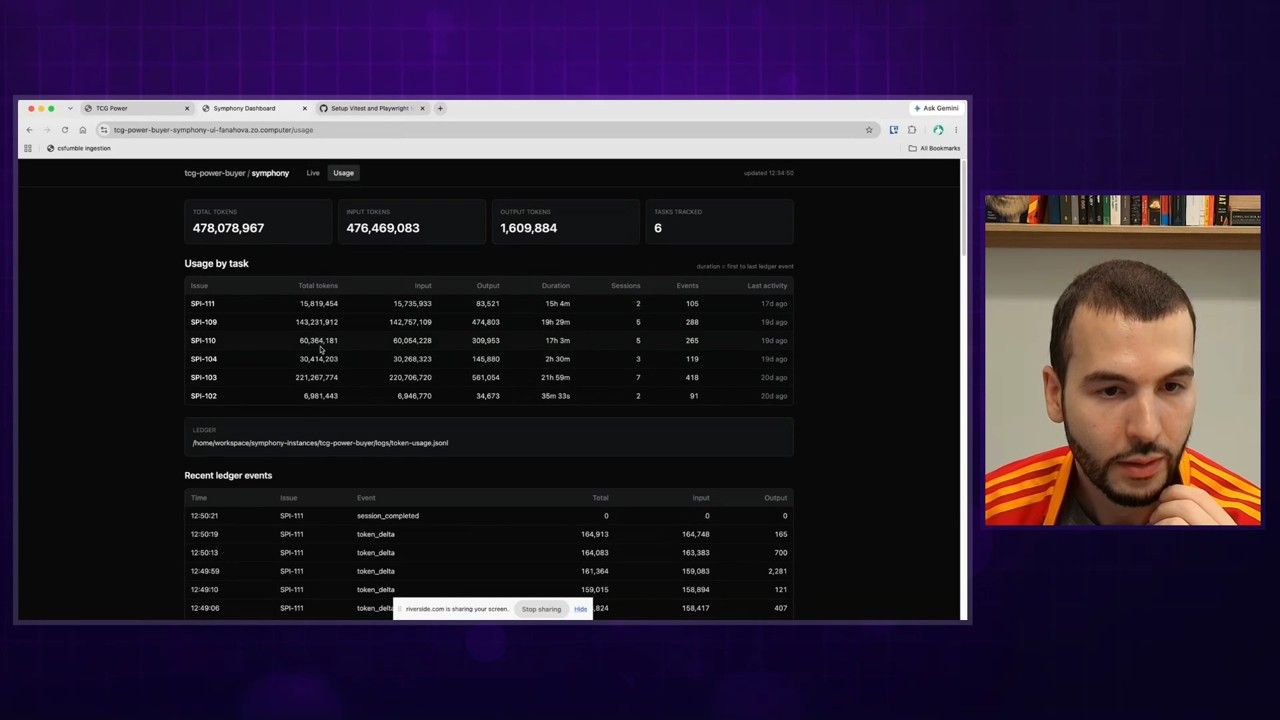This screenshot has height=720, width=1280.
Task: Open the All Bookmarks folder
Action: [934, 148]
